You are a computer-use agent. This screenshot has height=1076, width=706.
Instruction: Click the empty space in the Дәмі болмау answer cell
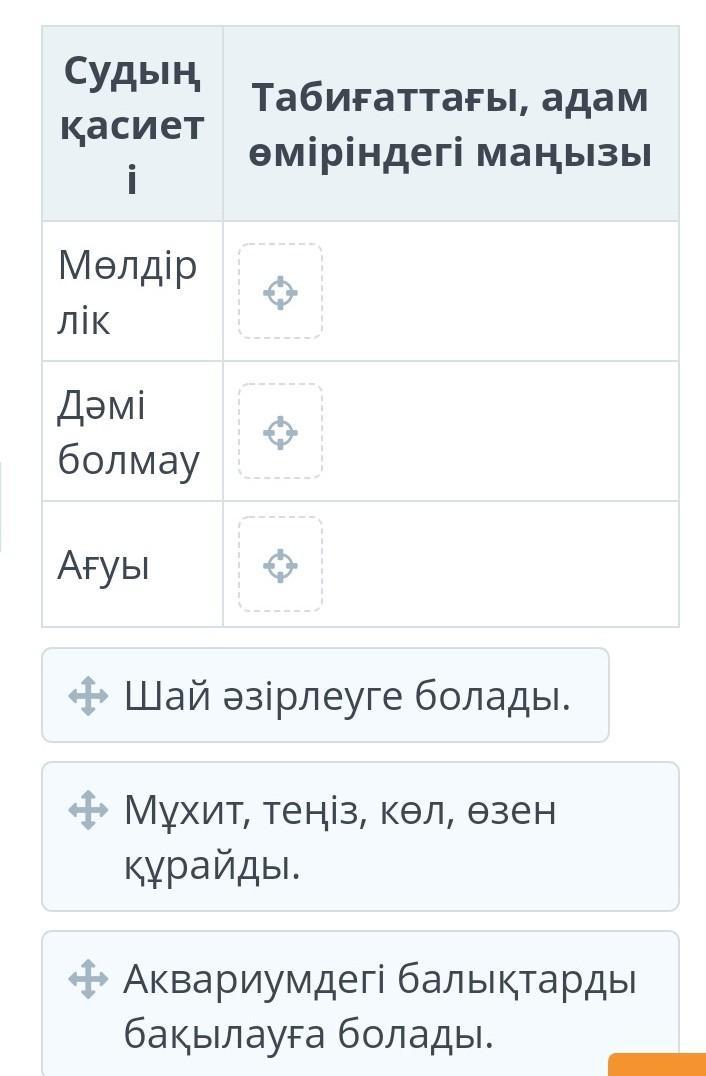[x=500, y=432]
